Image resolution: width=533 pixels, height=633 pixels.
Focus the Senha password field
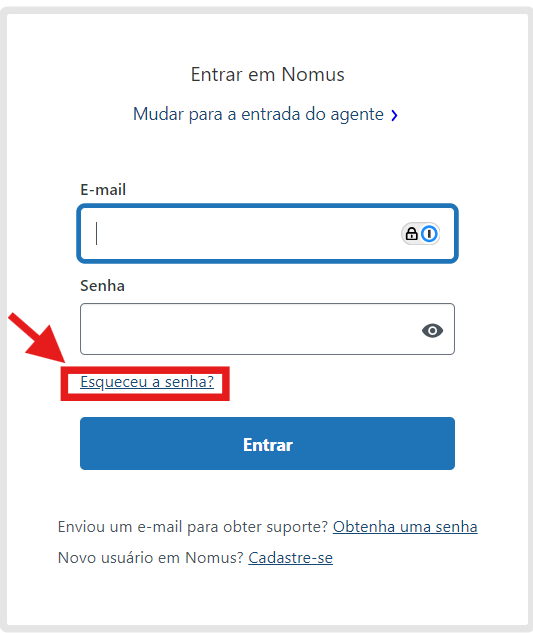267,329
